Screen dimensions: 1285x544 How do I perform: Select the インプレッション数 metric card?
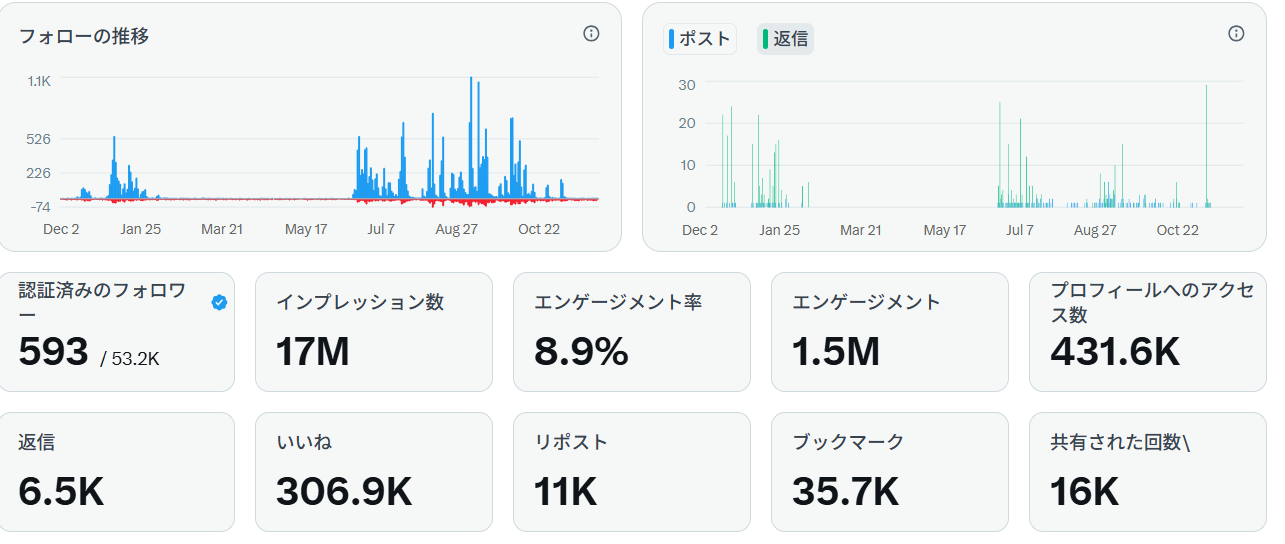373,332
